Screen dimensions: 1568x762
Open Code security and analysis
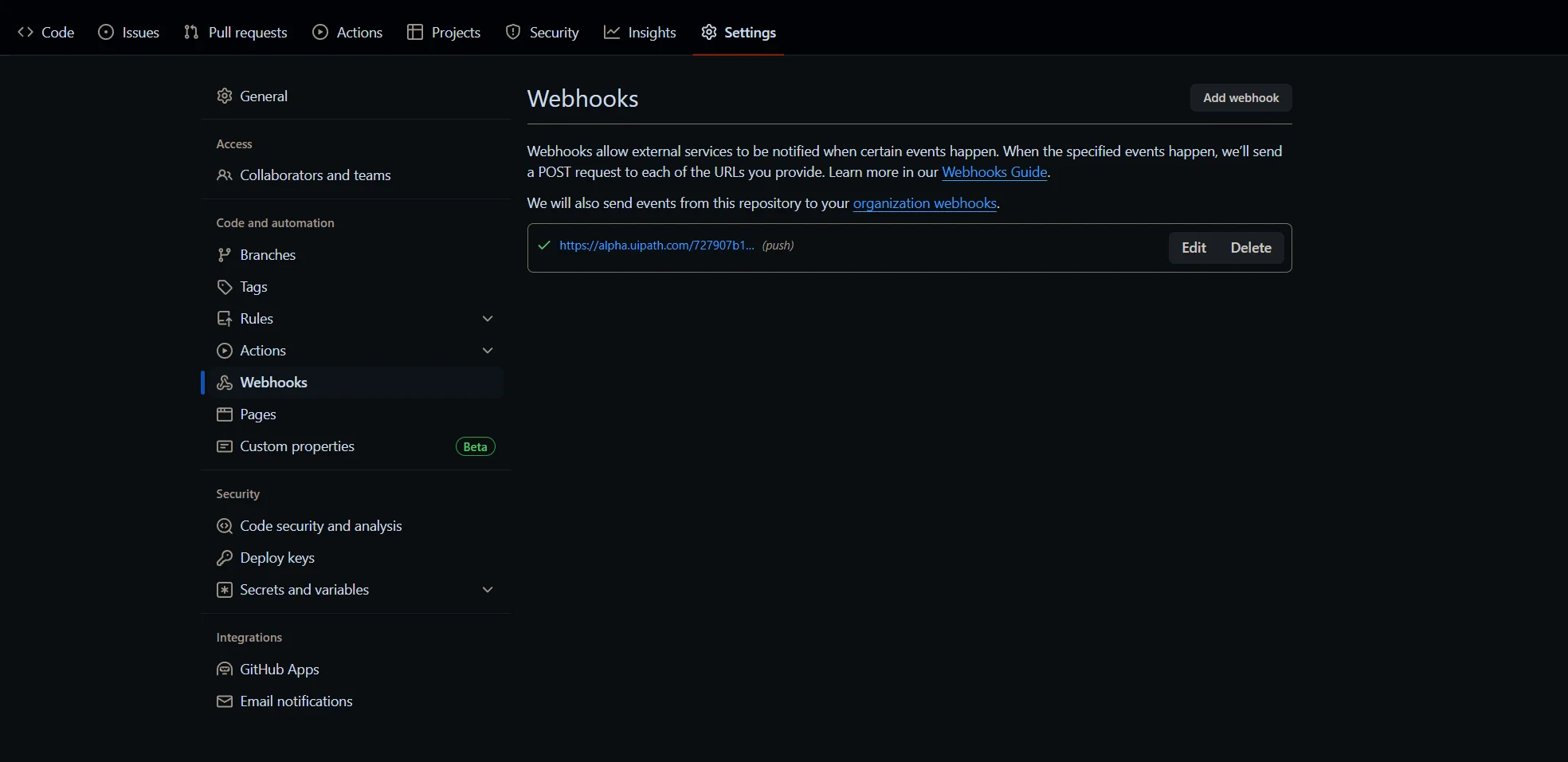pos(319,526)
